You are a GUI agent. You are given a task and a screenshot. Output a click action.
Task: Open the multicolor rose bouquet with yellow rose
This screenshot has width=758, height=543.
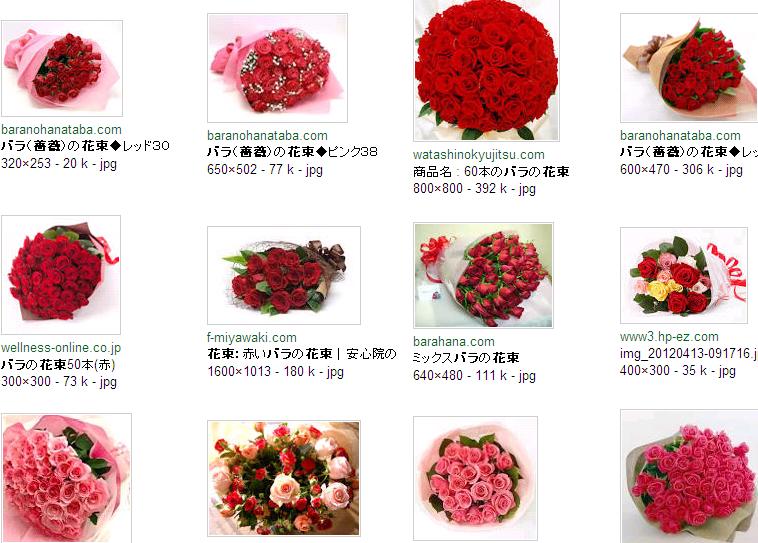coord(684,275)
